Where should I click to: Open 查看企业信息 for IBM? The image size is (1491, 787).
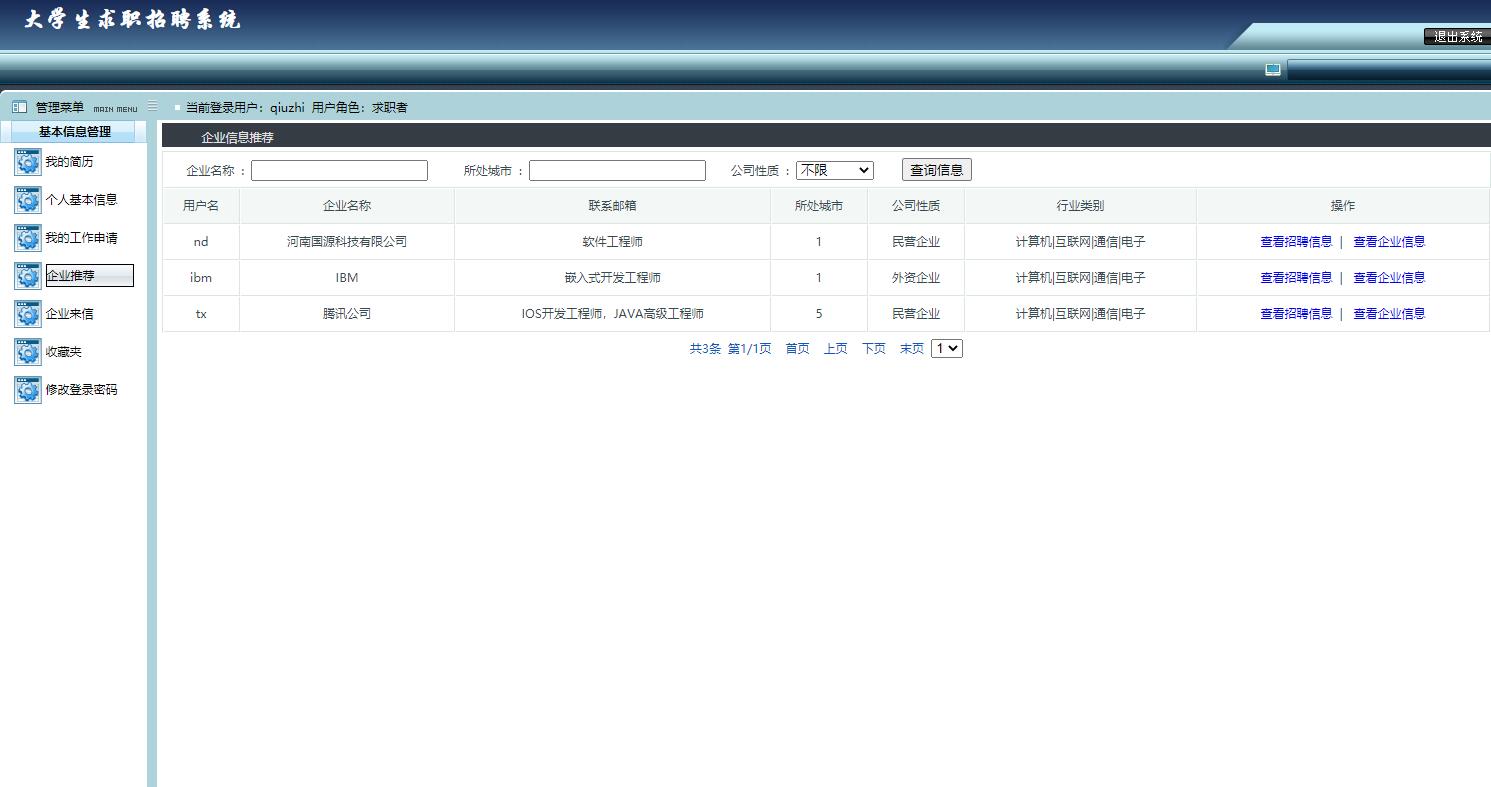pyautogui.click(x=1389, y=277)
